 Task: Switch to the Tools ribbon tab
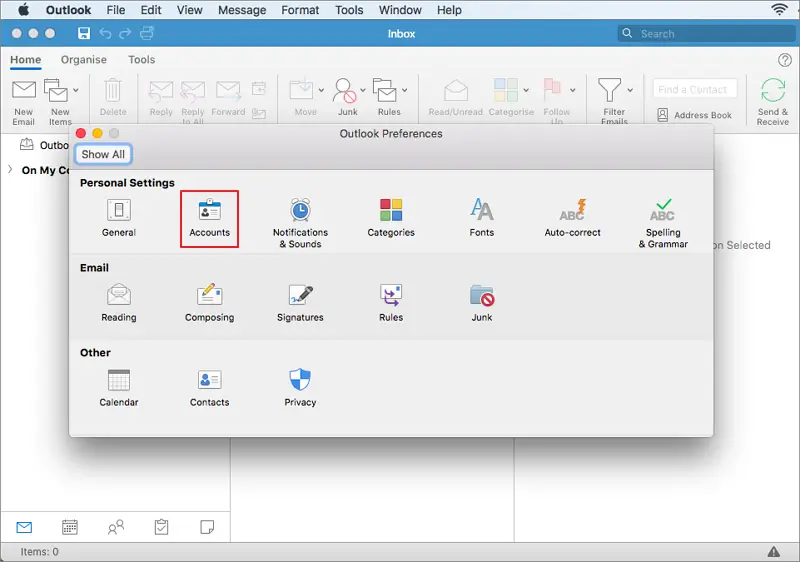pyautogui.click(x=141, y=60)
